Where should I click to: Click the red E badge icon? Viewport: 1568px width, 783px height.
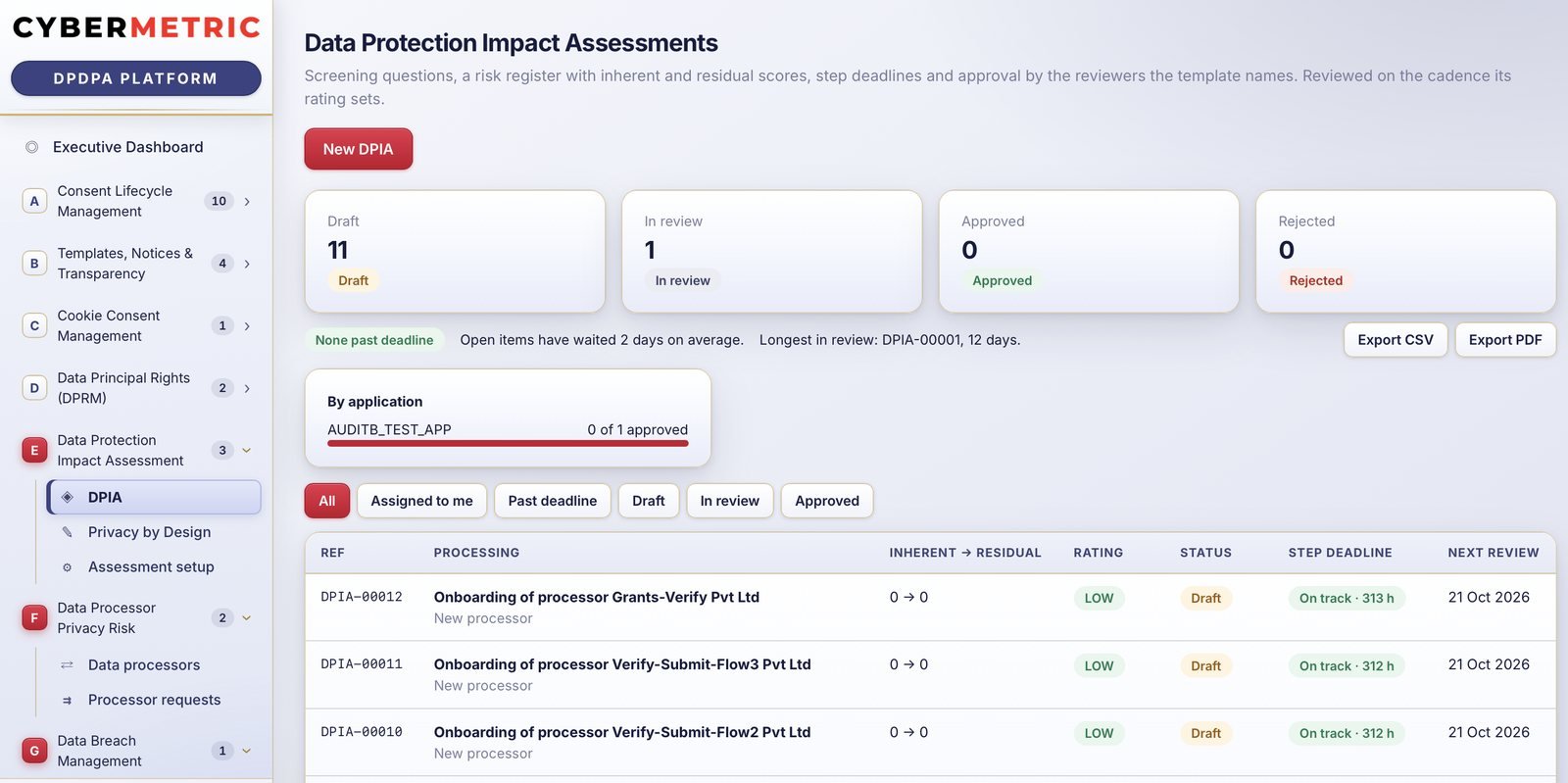[x=34, y=451]
